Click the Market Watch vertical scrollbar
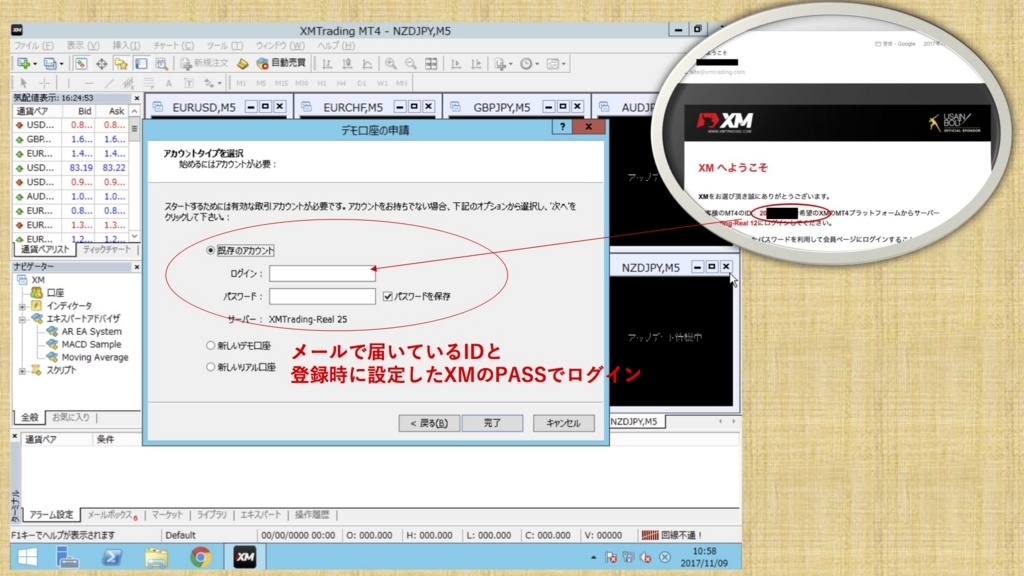1024x576 pixels. [x=135, y=173]
